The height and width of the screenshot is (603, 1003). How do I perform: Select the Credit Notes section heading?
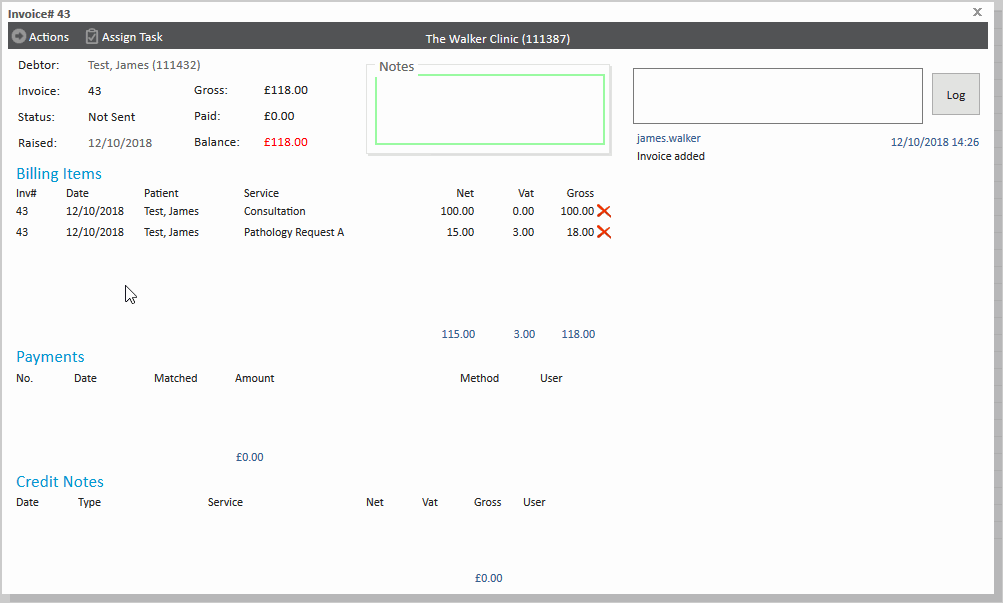[60, 482]
